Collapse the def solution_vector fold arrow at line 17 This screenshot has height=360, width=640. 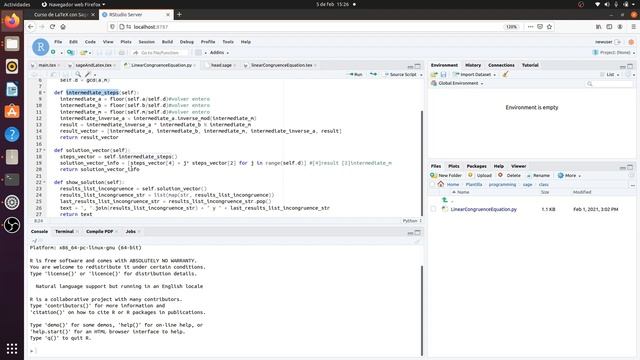44,150
